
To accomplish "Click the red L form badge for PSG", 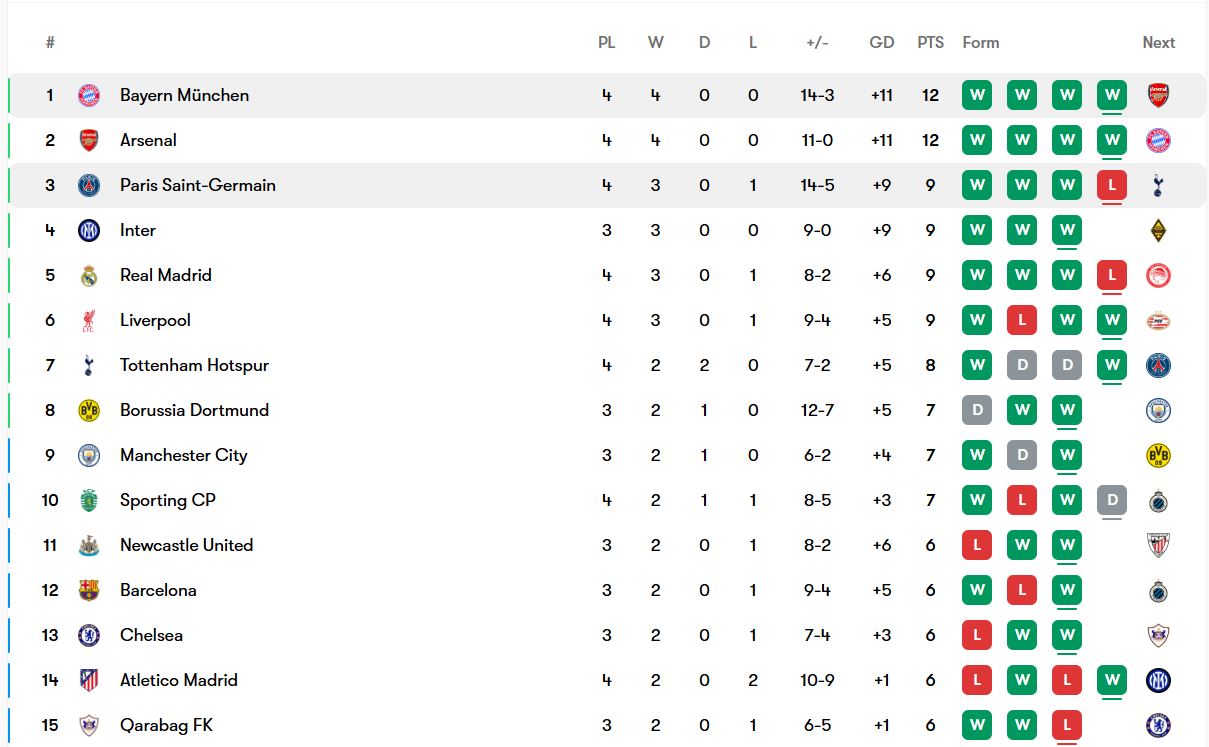I will tap(1111, 186).
